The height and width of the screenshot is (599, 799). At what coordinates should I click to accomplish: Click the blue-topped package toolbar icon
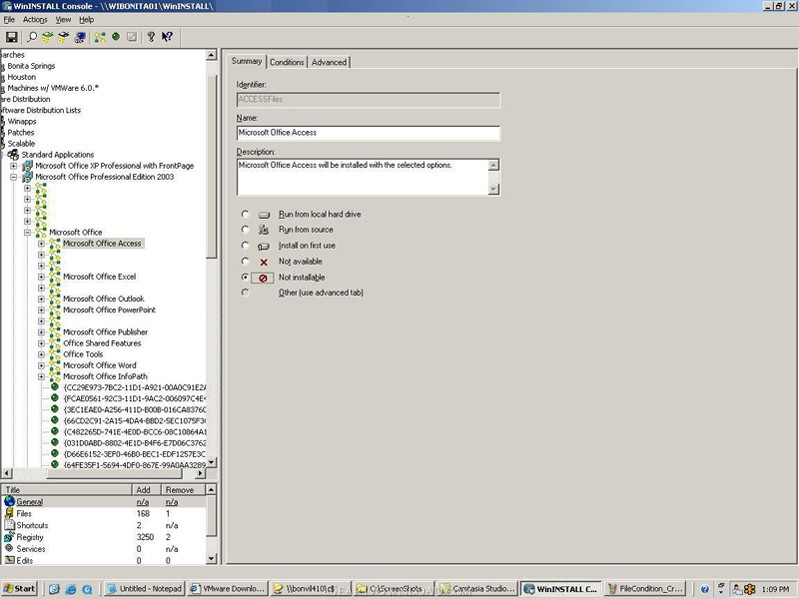point(64,37)
